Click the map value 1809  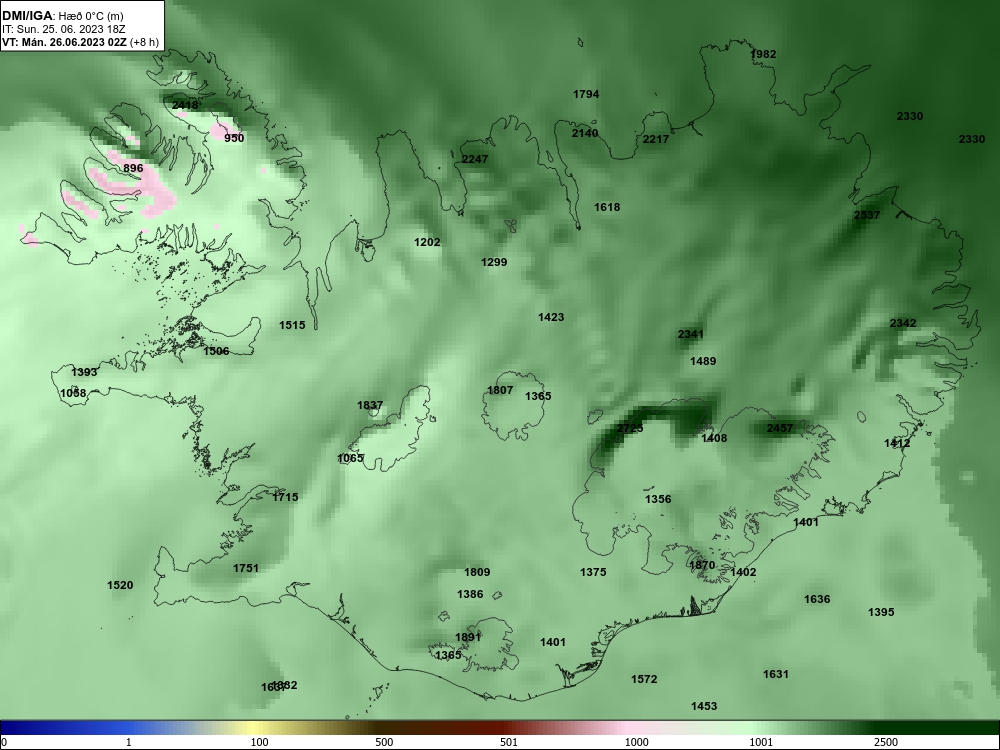tap(477, 573)
